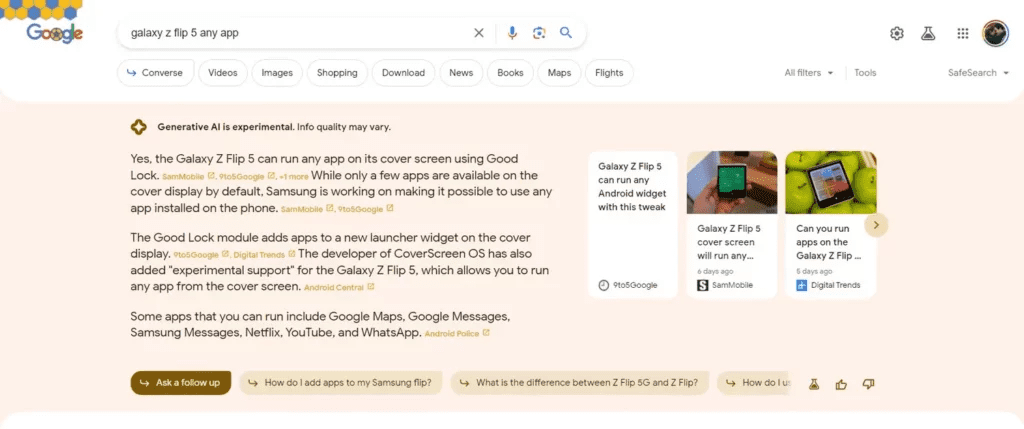Open Google Lens image search
Image resolution: width=1024 pixels, height=429 pixels.
click(x=539, y=33)
